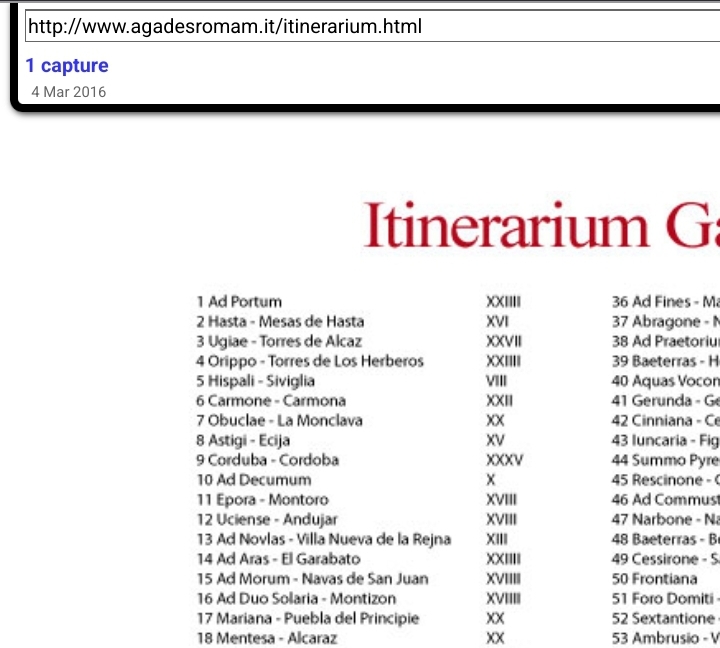Open the "1 capture" link
Screen dimensions: 720x648
click(x=67, y=66)
